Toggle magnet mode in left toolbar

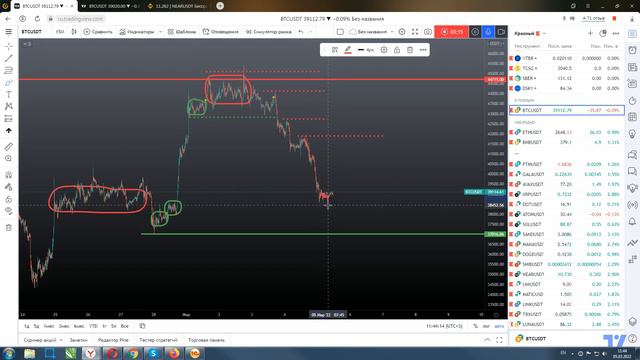[9, 175]
